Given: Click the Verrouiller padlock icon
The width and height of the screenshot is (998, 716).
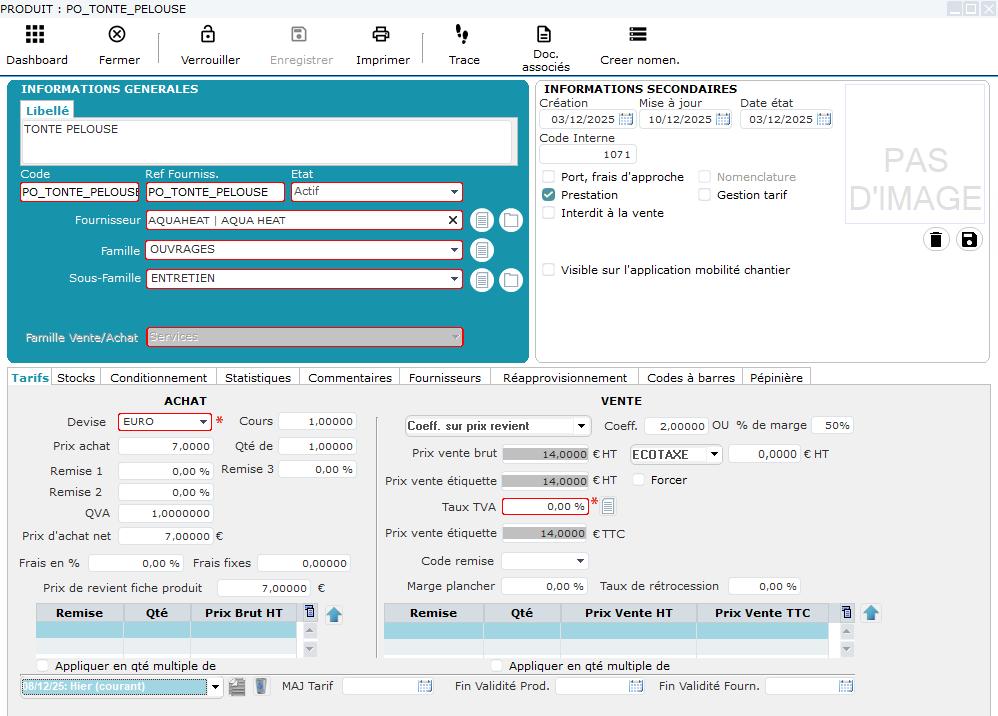Looking at the screenshot, I should 209,35.
